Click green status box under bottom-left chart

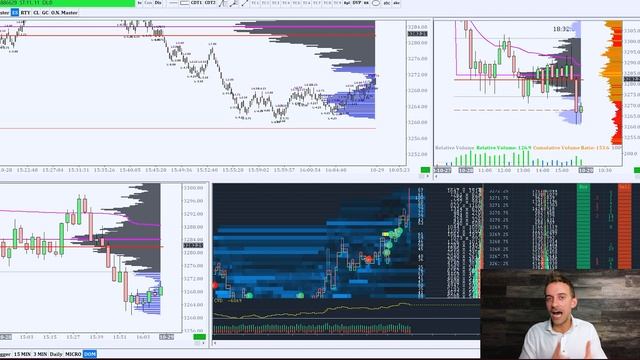[x=200, y=337]
